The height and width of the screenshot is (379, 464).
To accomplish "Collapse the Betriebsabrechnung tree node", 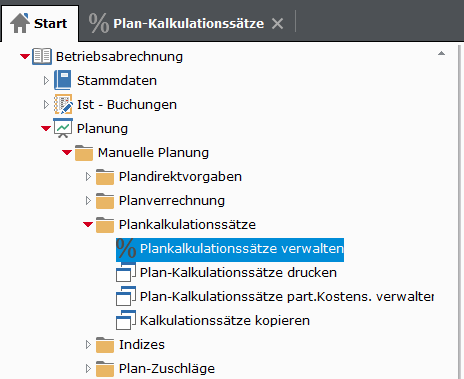I will [25, 56].
